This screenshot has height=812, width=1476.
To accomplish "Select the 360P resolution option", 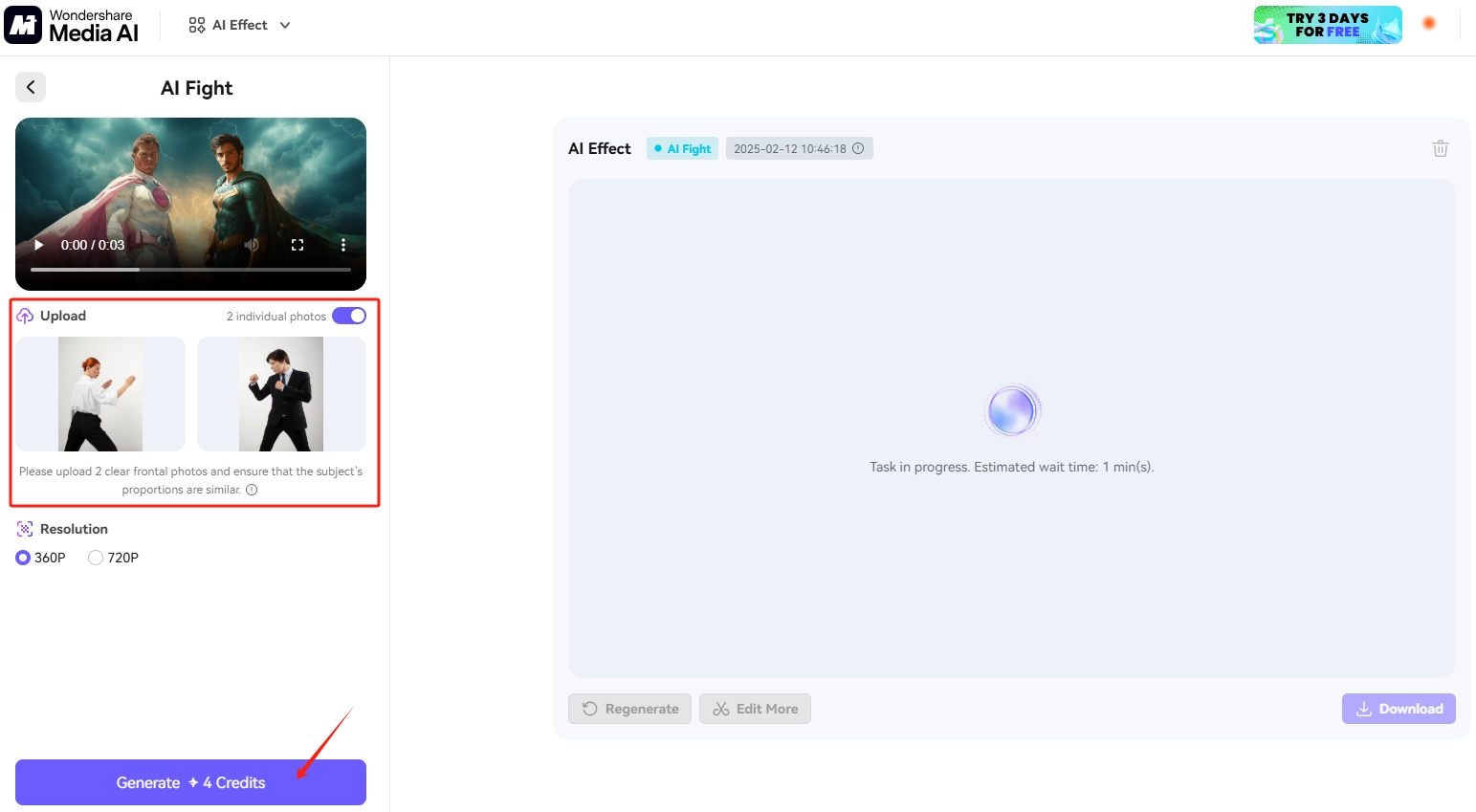I will (x=24, y=558).
